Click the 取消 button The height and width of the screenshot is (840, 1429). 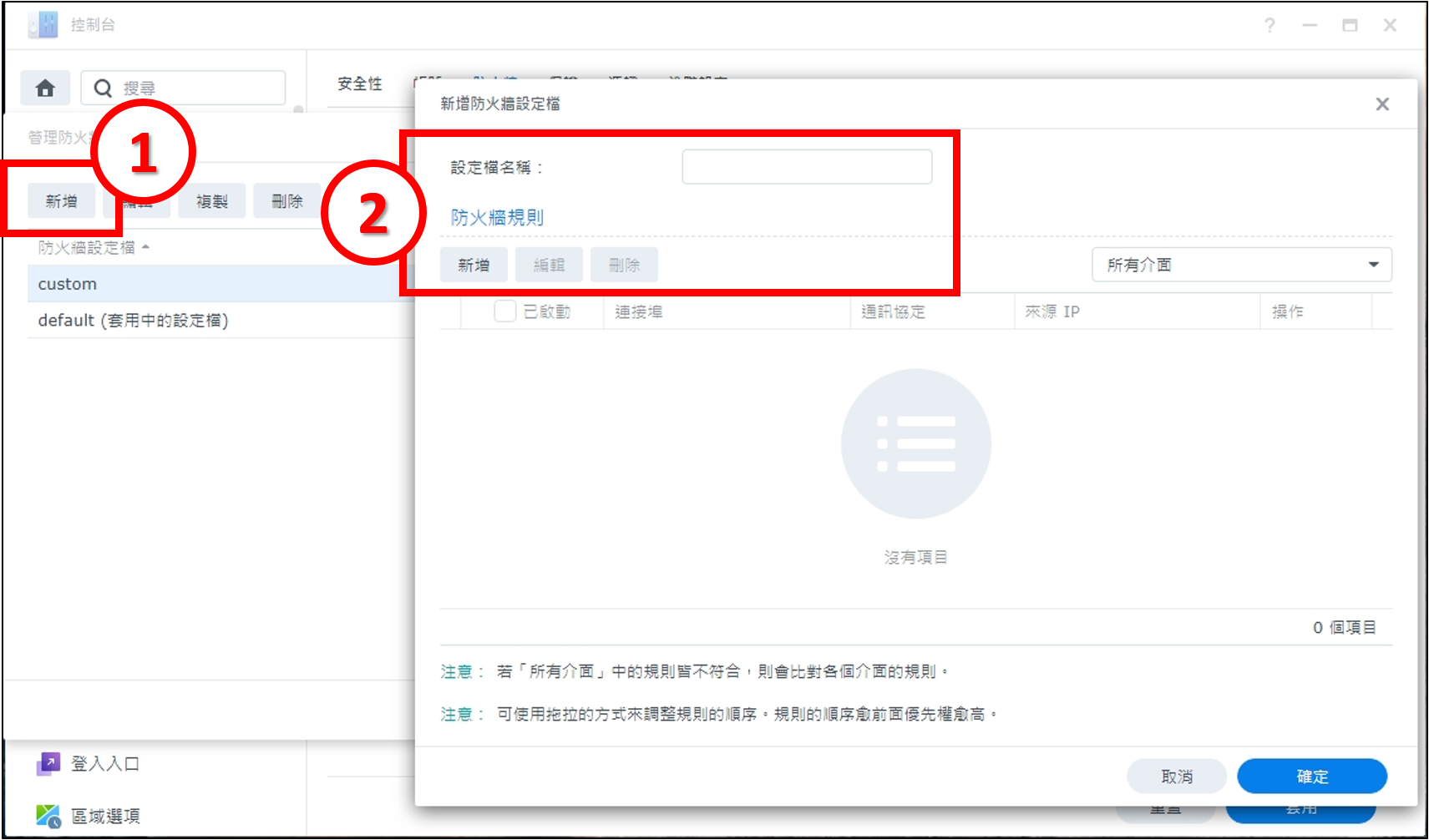1177,777
